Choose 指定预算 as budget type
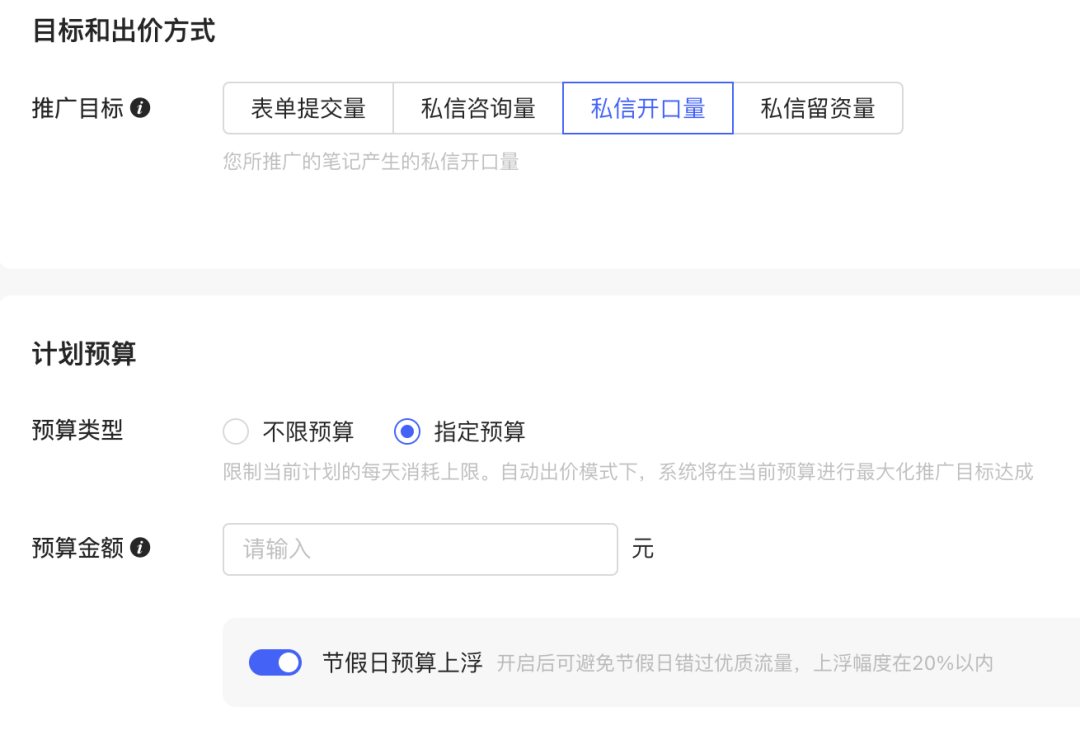The height and width of the screenshot is (754, 1080). click(407, 431)
